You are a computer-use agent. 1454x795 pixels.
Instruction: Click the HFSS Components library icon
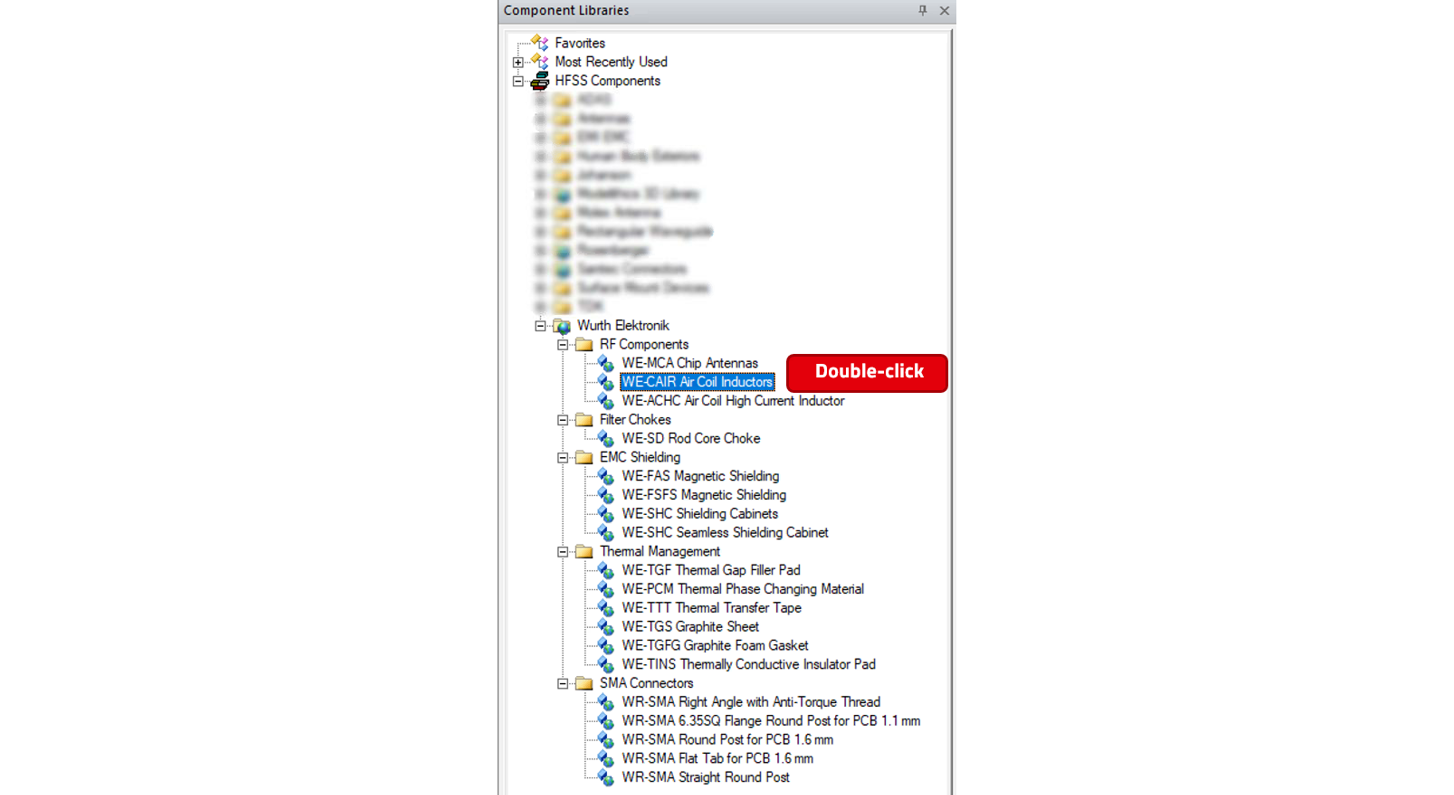(x=540, y=81)
